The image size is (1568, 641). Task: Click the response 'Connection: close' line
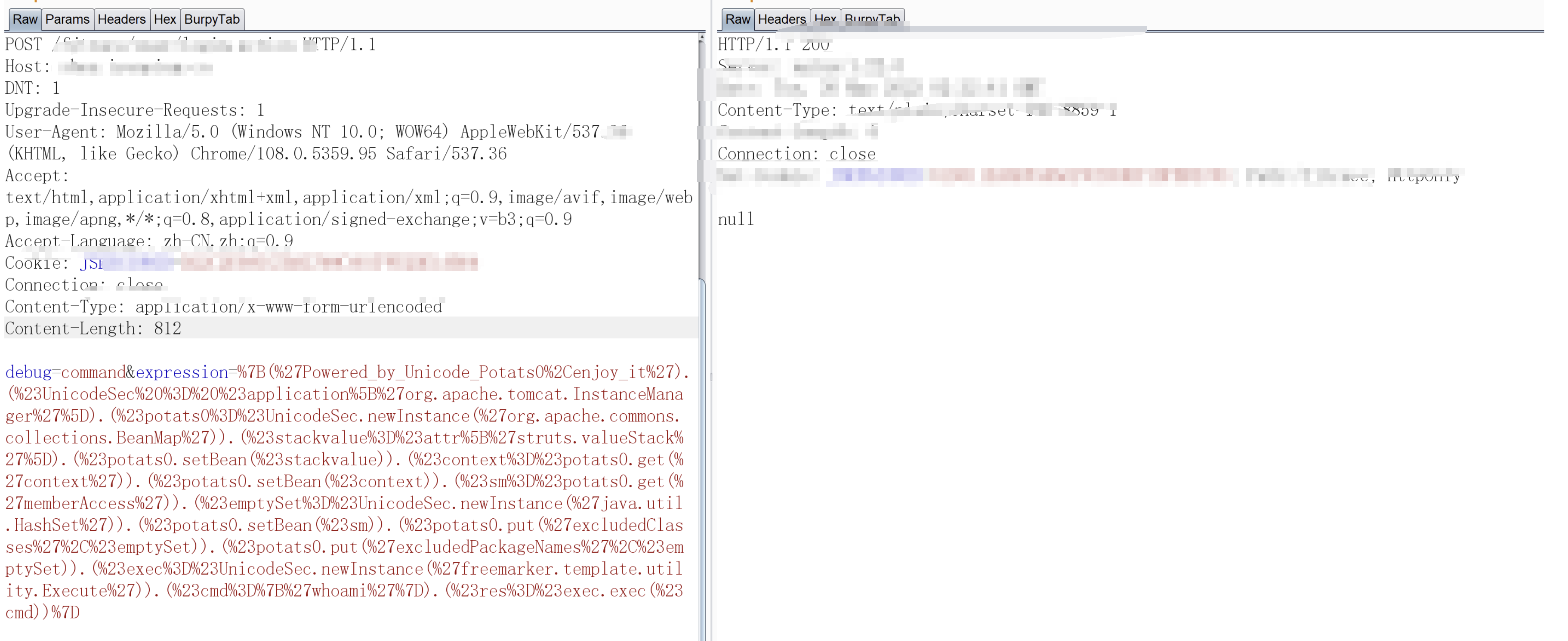coord(796,154)
